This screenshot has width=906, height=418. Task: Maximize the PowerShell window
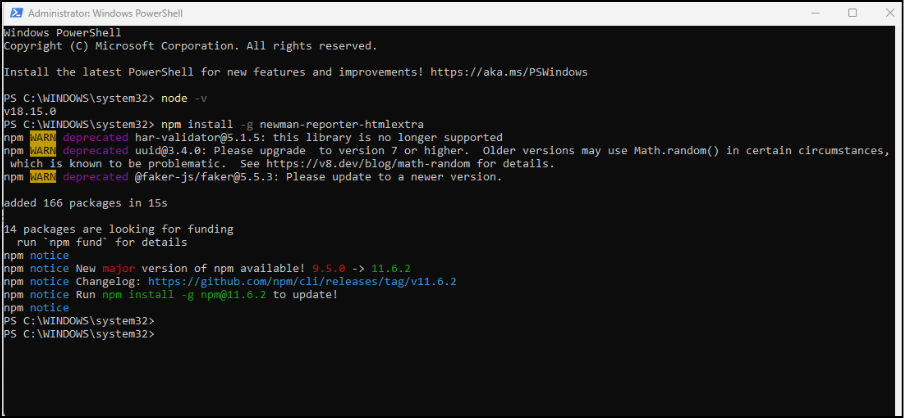pyautogui.click(x=852, y=13)
